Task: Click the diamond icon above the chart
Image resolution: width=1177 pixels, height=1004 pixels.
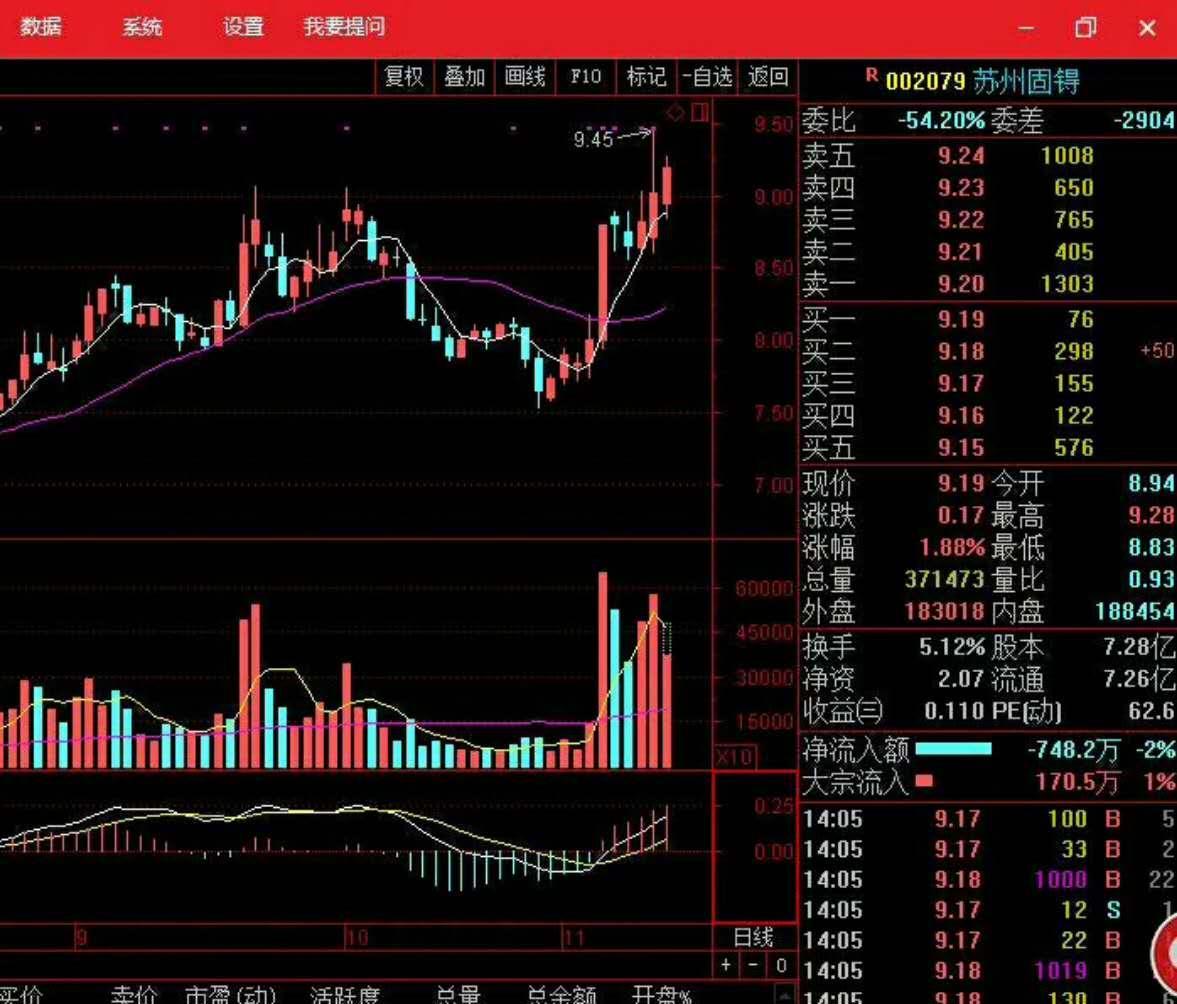Action: pos(676,113)
